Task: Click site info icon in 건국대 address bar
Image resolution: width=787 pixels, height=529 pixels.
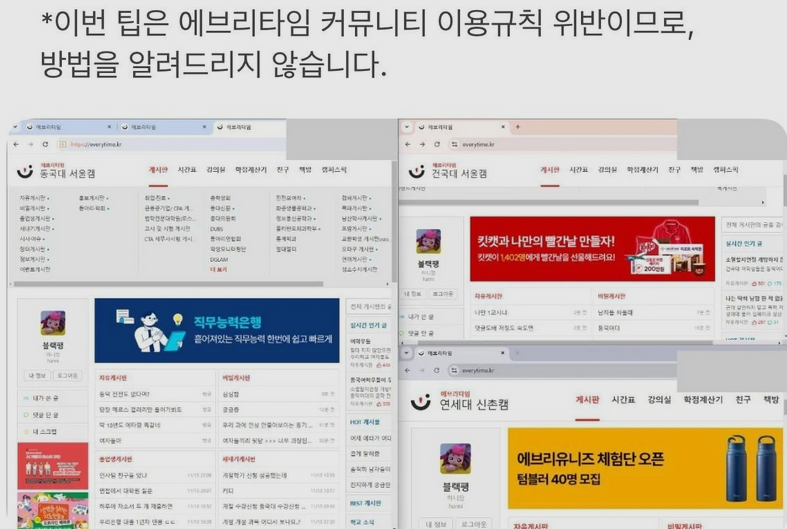Action: (454, 144)
